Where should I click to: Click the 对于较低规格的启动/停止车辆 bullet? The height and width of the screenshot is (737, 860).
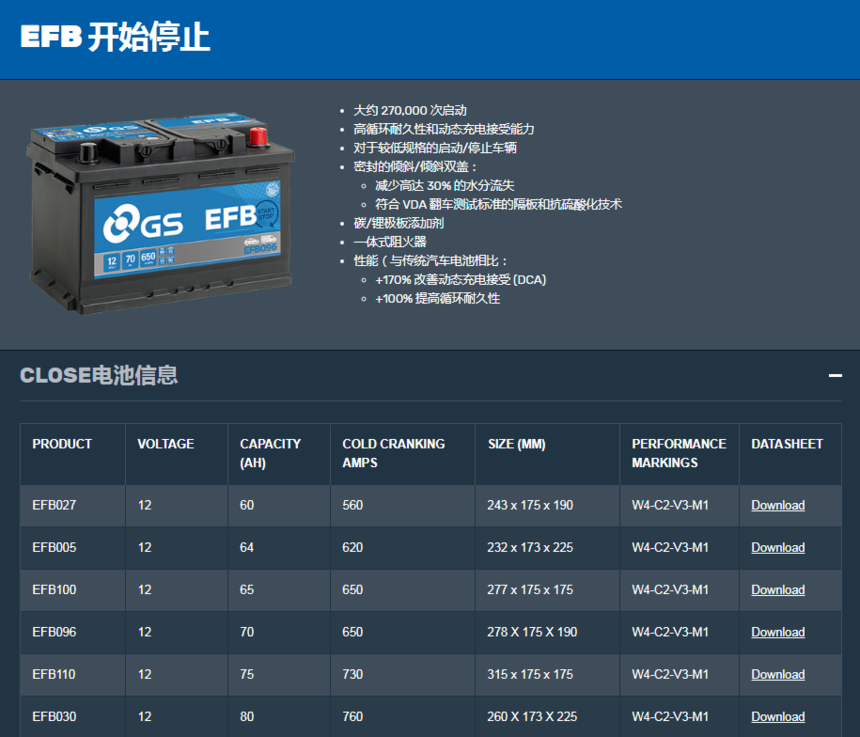pyautogui.click(x=435, y=148)
